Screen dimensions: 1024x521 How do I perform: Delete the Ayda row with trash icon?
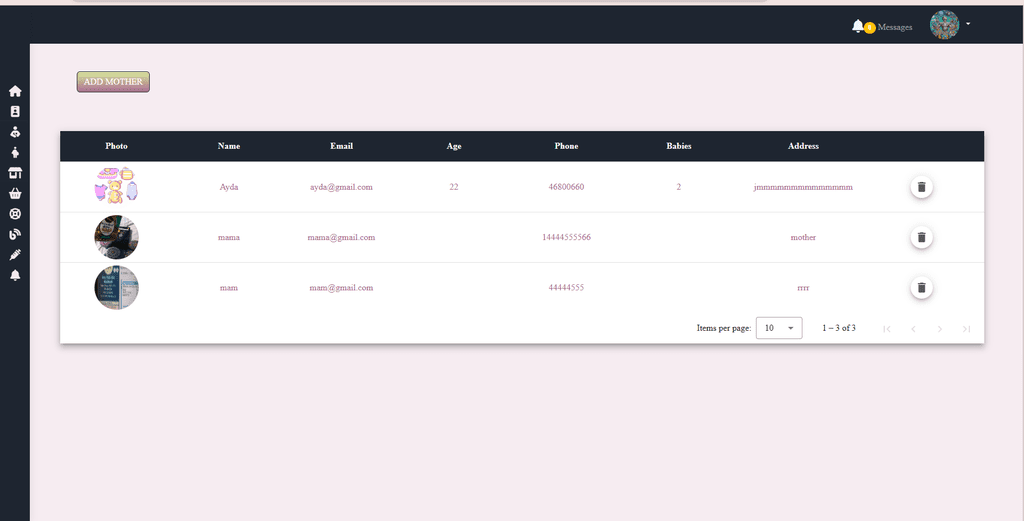click(x=921, y=187)
